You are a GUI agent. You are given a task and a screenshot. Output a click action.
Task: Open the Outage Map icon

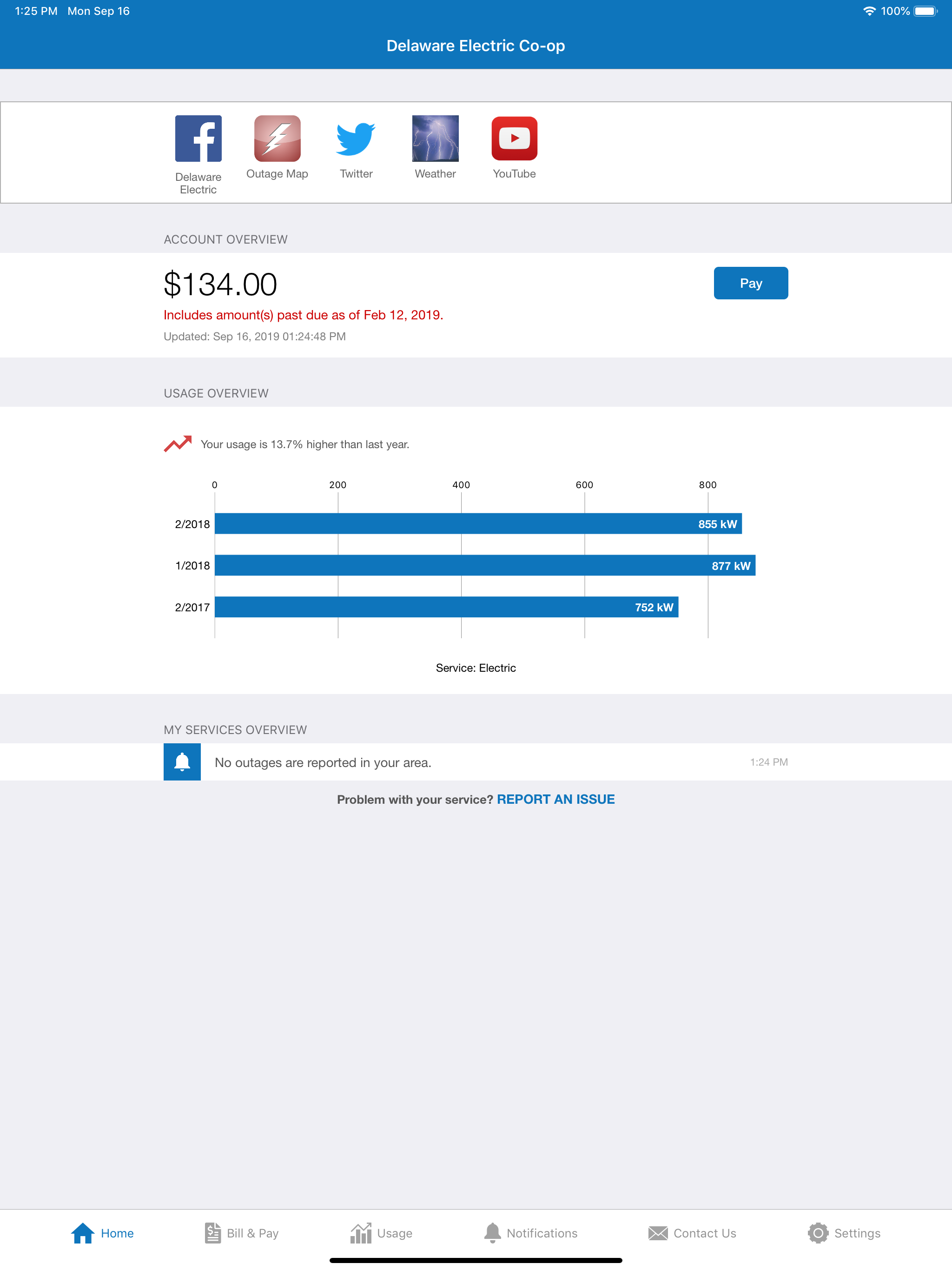[x=278, y=139]
